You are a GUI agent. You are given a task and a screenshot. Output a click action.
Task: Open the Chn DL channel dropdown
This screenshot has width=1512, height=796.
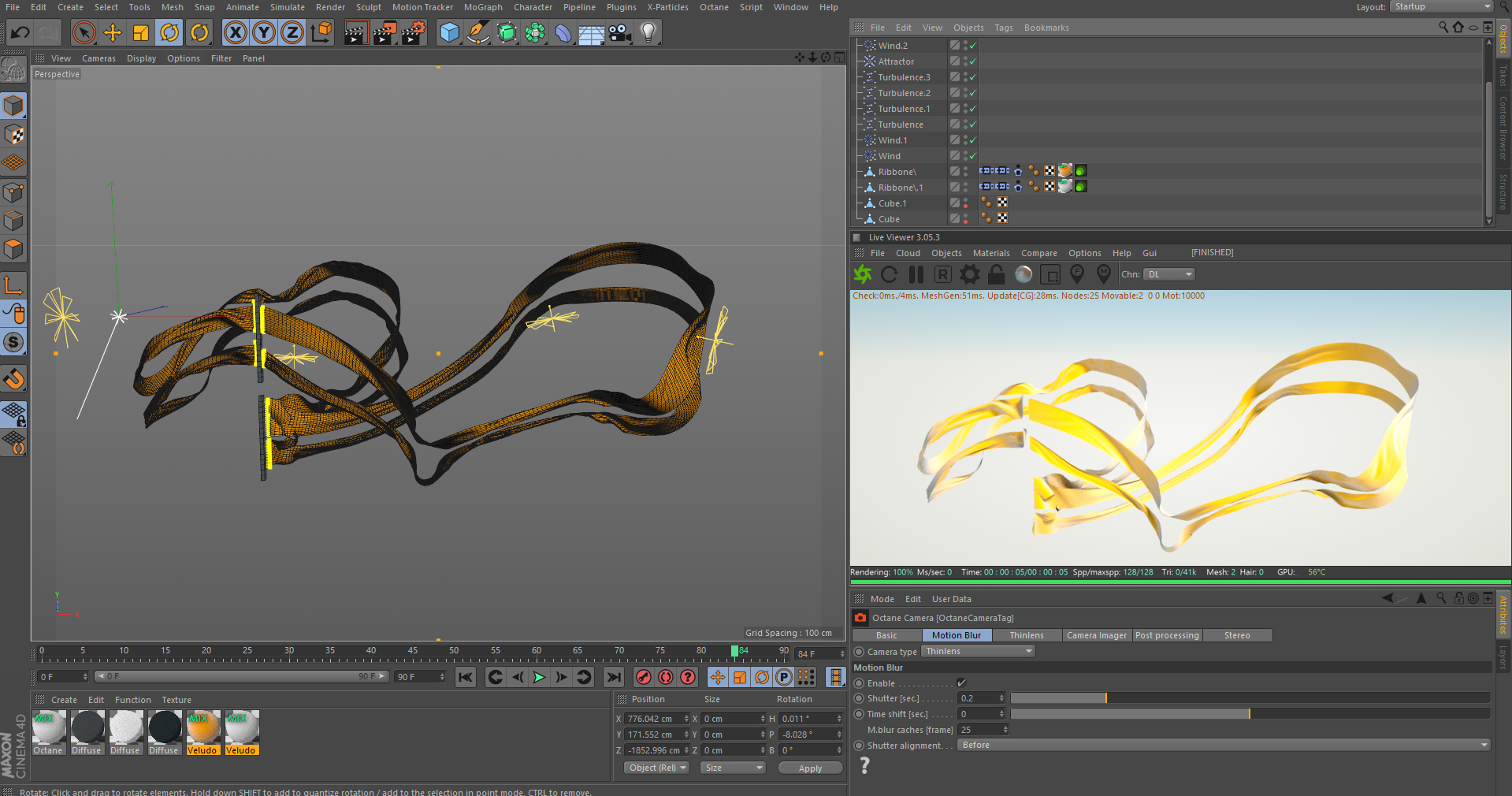point(1169,274)
